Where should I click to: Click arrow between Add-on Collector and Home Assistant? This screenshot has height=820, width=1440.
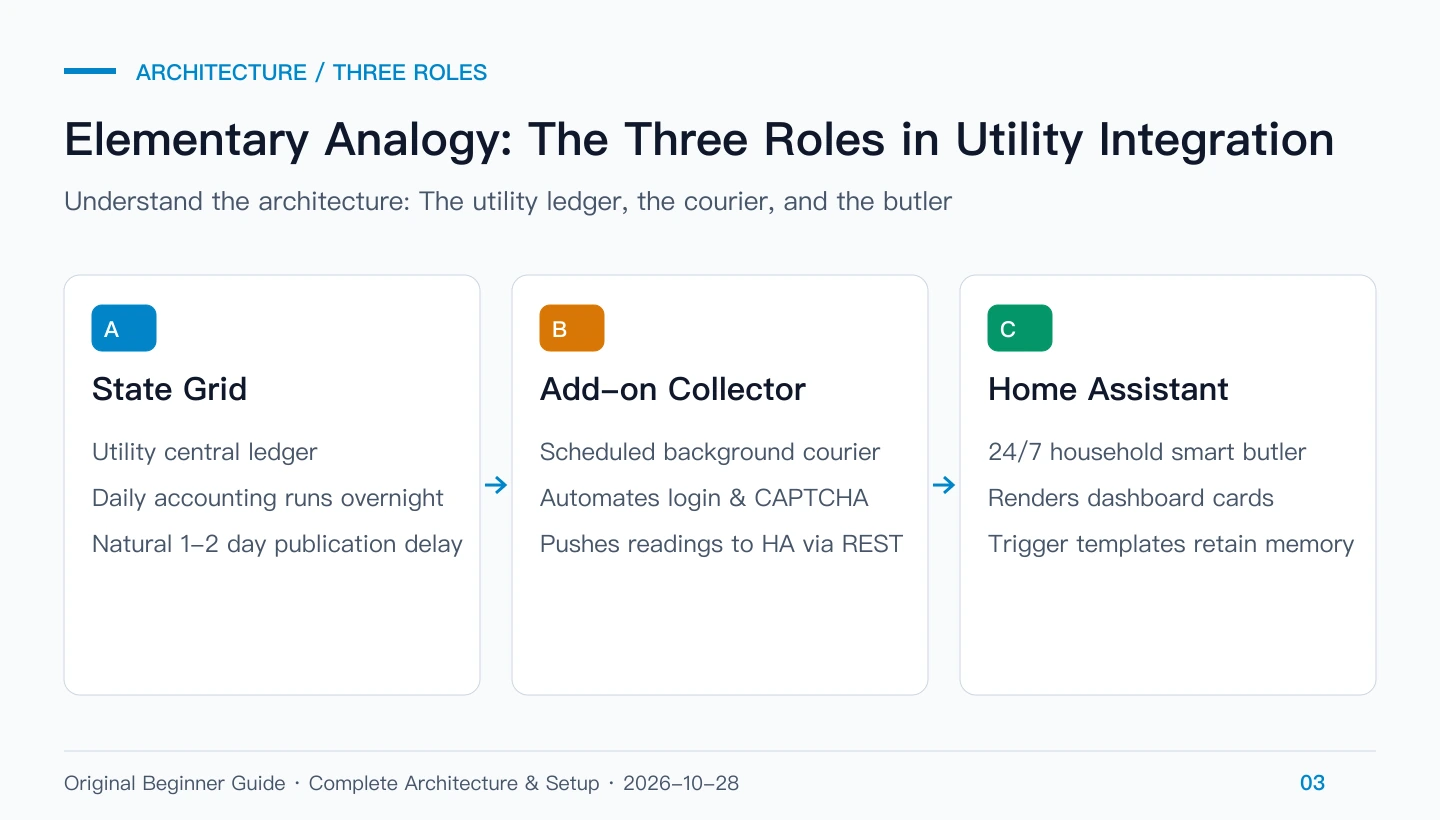pos(944,485)
